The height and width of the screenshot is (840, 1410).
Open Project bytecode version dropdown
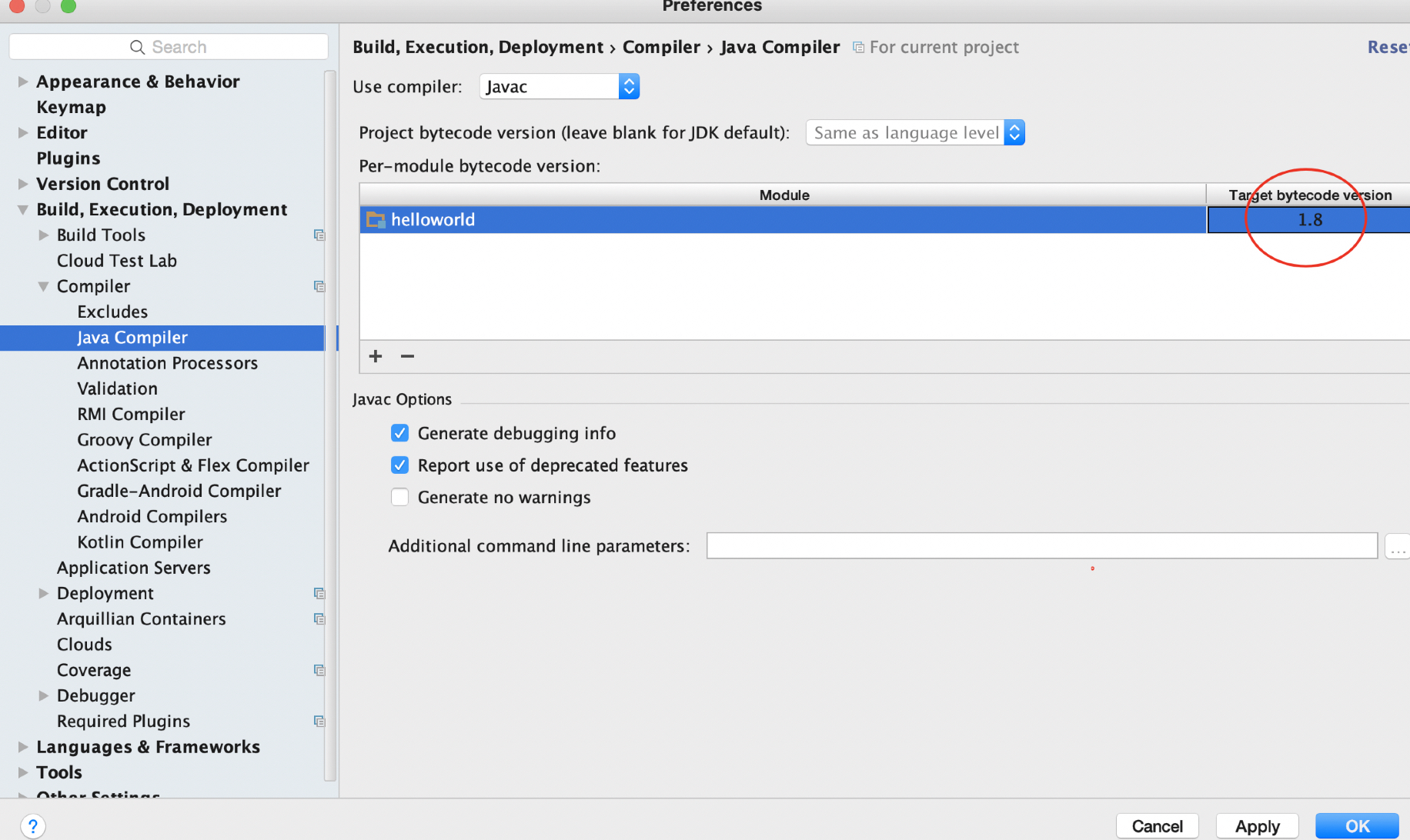(x=915, y=133)
